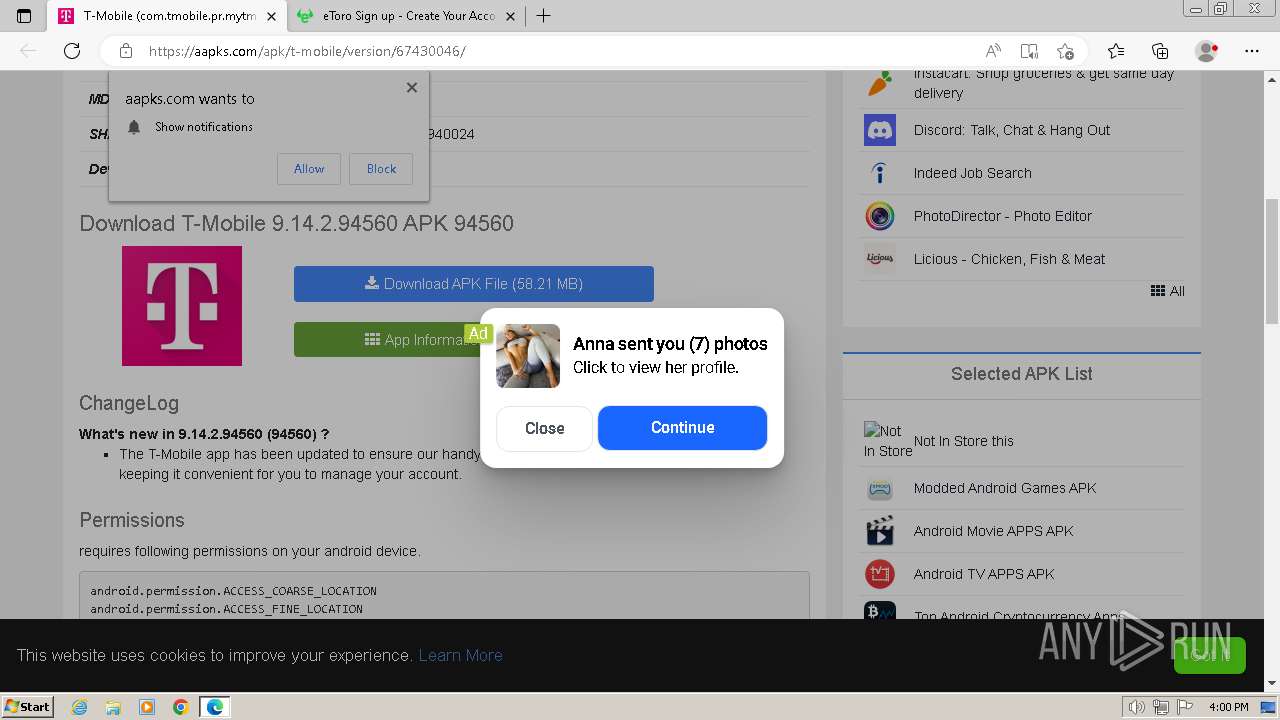Open Indeed Job Search link
The width and height of the screenshot is (1280, 720).
(x=973, y=173)
